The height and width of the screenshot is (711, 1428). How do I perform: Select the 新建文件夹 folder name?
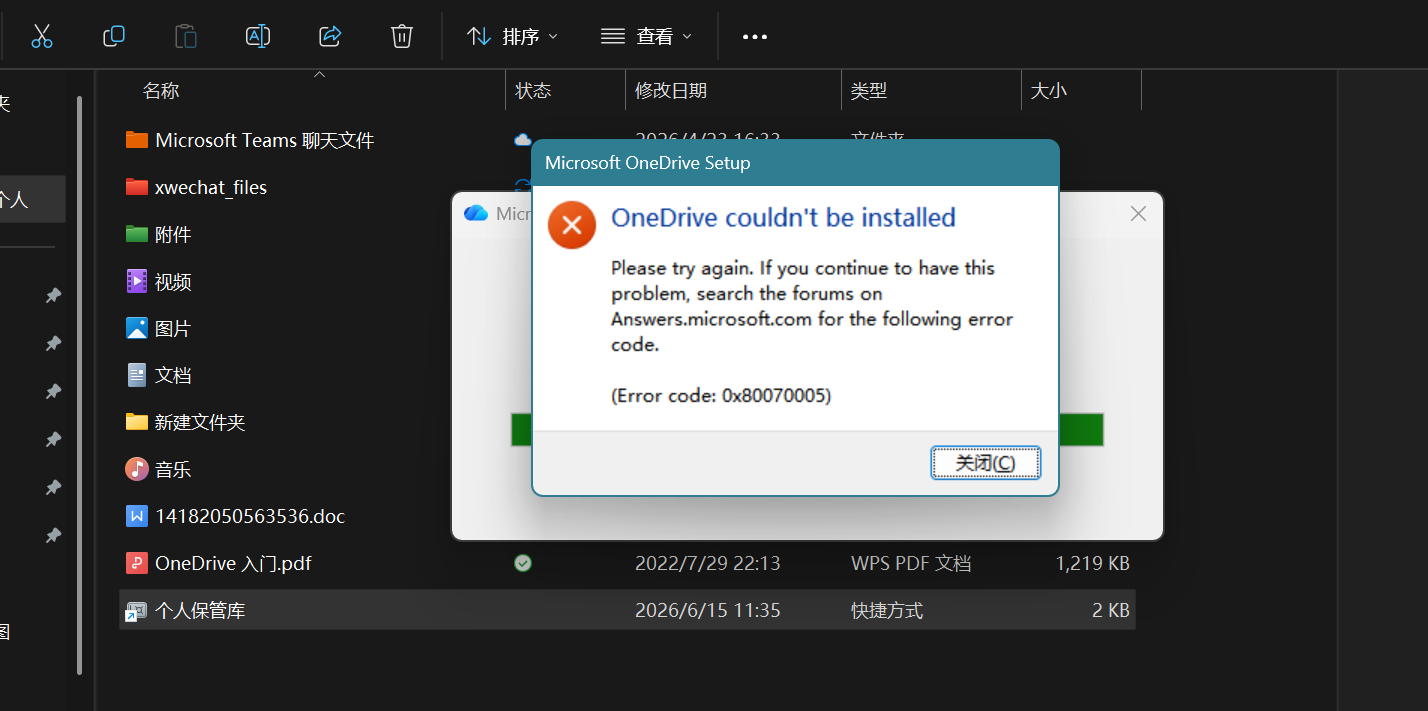[x=200, y=423]
